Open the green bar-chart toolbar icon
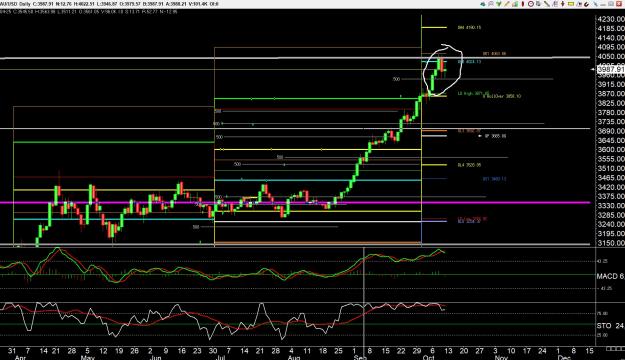The width and height of the screenshot is (625, 360). pos(515,4)
